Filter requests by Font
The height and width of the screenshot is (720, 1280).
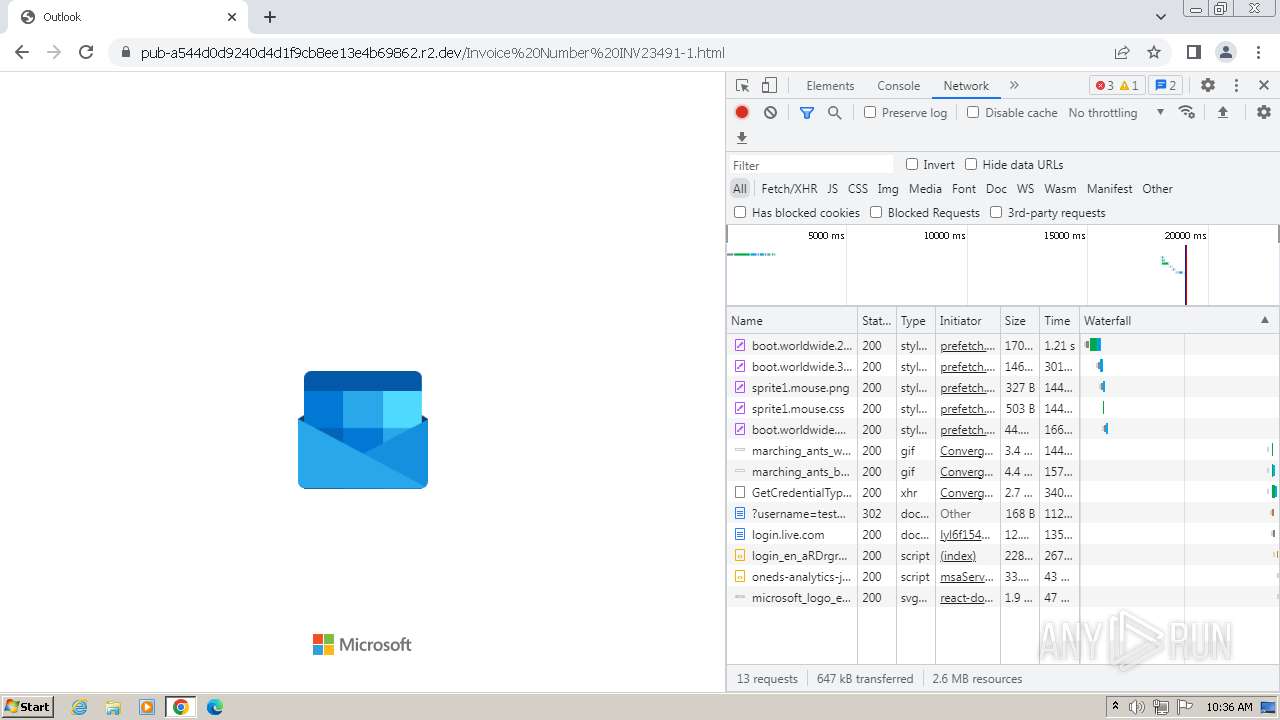964,188
